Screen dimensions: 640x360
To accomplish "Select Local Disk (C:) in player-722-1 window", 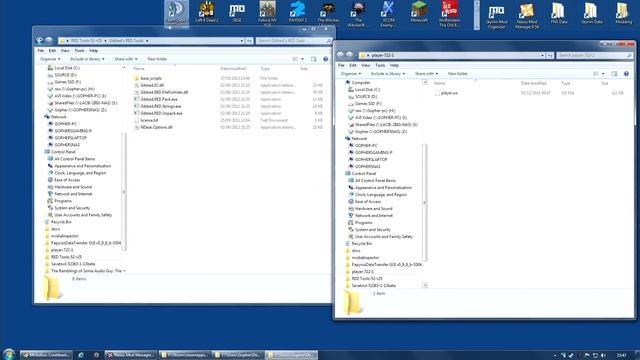I will pyautogui.click(x=364, y=90).
